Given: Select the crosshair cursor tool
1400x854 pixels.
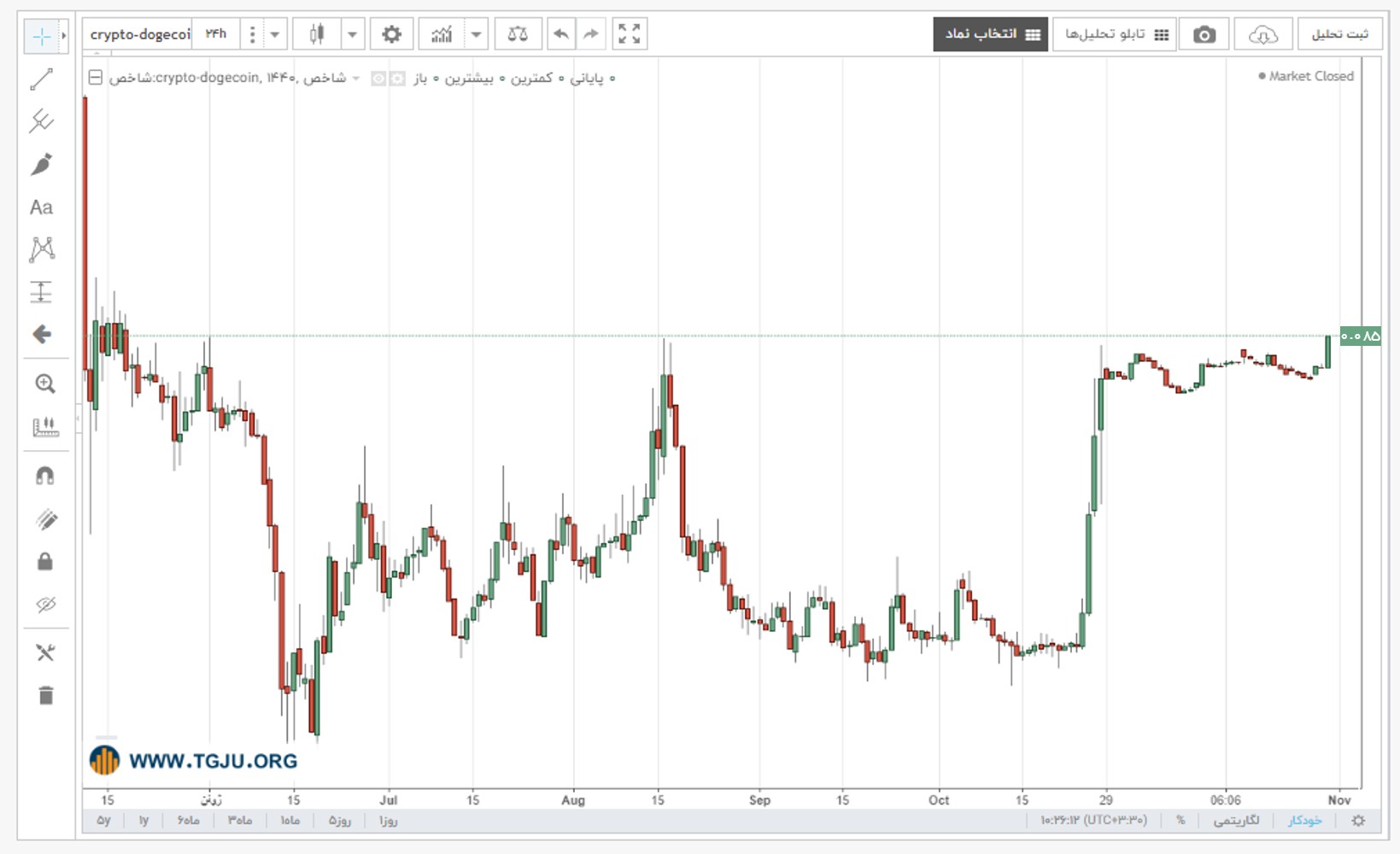Looking at the screenshot, I should (x=41, y=36).
